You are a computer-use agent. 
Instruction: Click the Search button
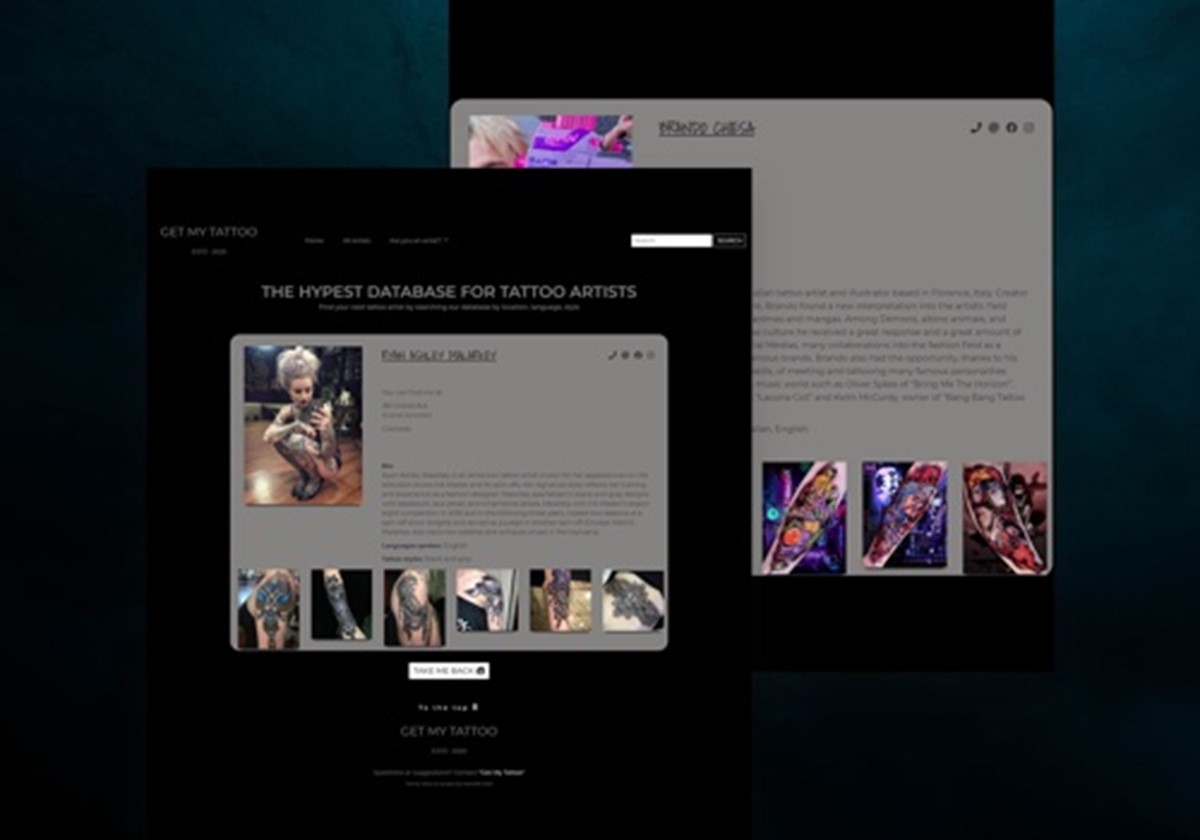click(730, 241)
